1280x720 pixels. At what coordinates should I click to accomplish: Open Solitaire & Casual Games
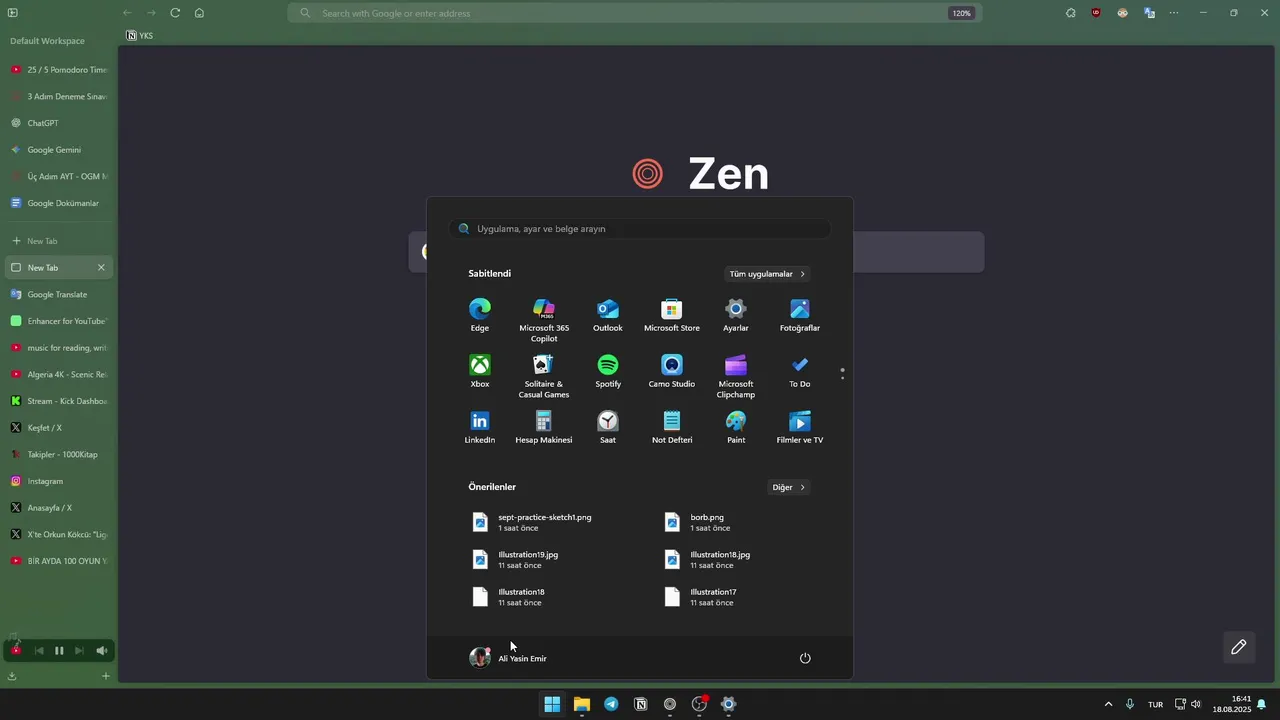coord(544,376)
